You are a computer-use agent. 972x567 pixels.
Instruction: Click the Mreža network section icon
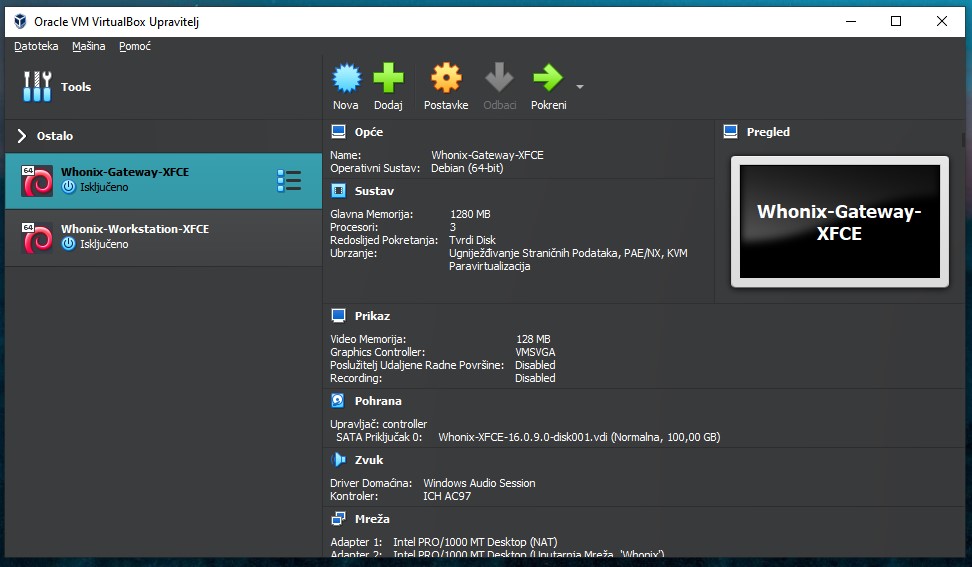[339, 519]
